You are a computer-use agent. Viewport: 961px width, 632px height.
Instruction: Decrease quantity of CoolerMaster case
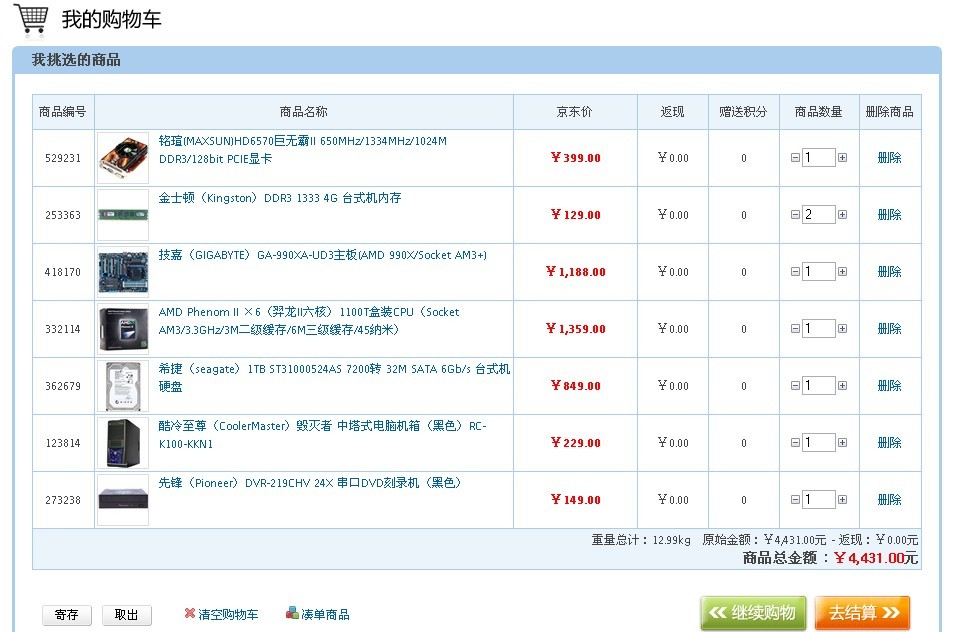point(795,443)
